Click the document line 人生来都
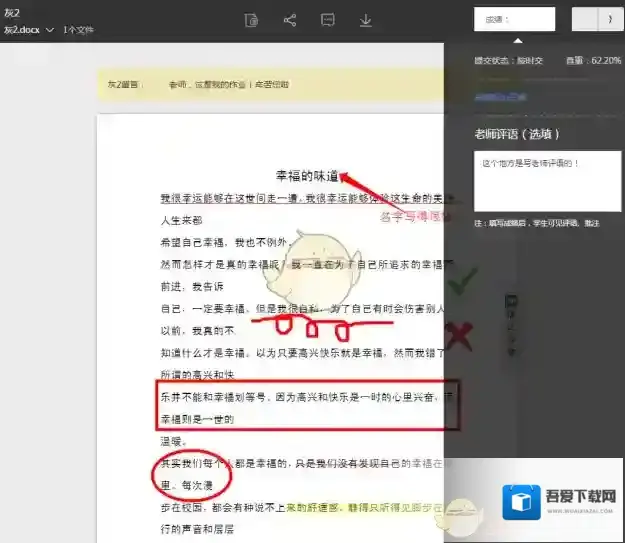The width and height of the screenshot is (625, 543). click(181, 220)
